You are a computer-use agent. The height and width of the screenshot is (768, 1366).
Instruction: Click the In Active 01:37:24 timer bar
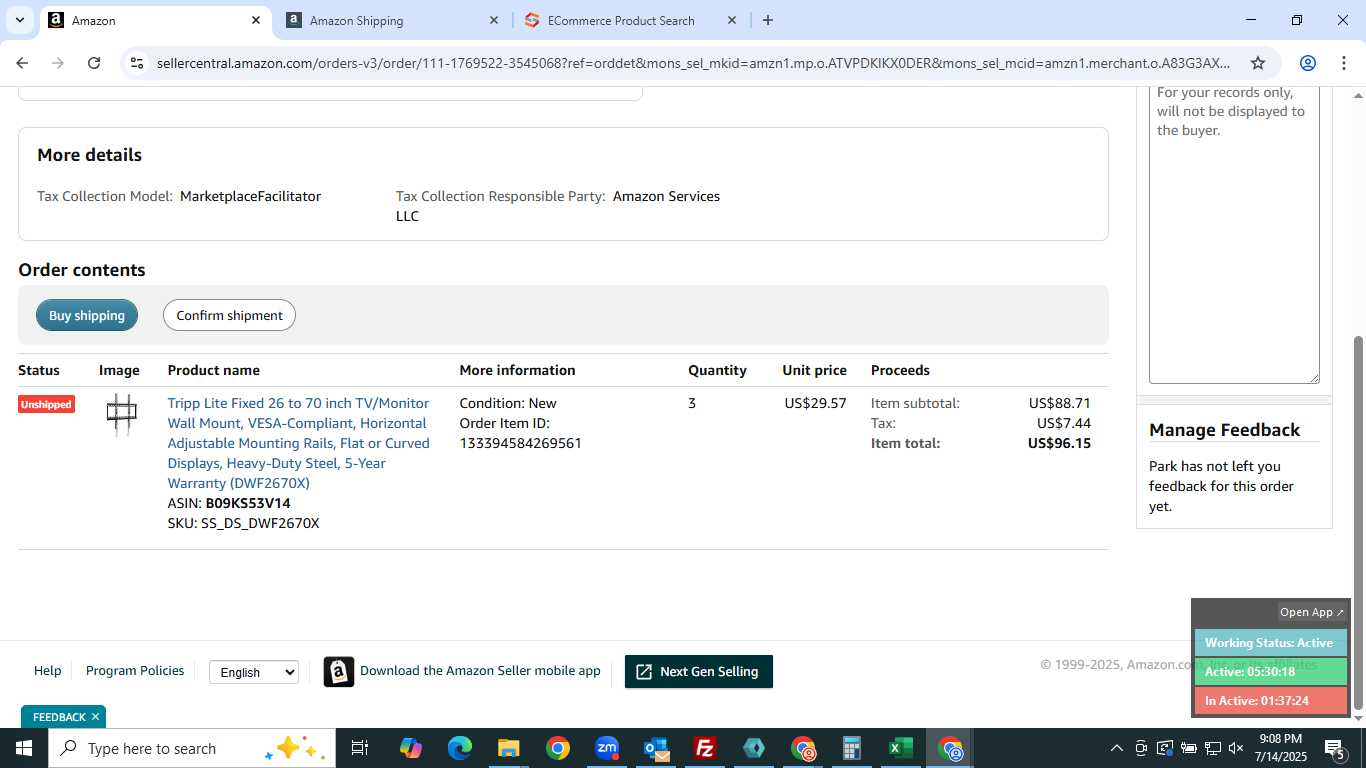[1270, 701]
